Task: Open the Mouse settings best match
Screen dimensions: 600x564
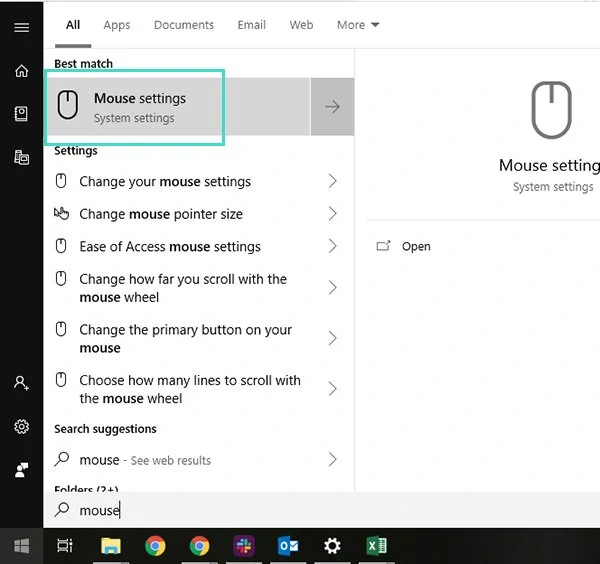Action: (x=178, y=107)
